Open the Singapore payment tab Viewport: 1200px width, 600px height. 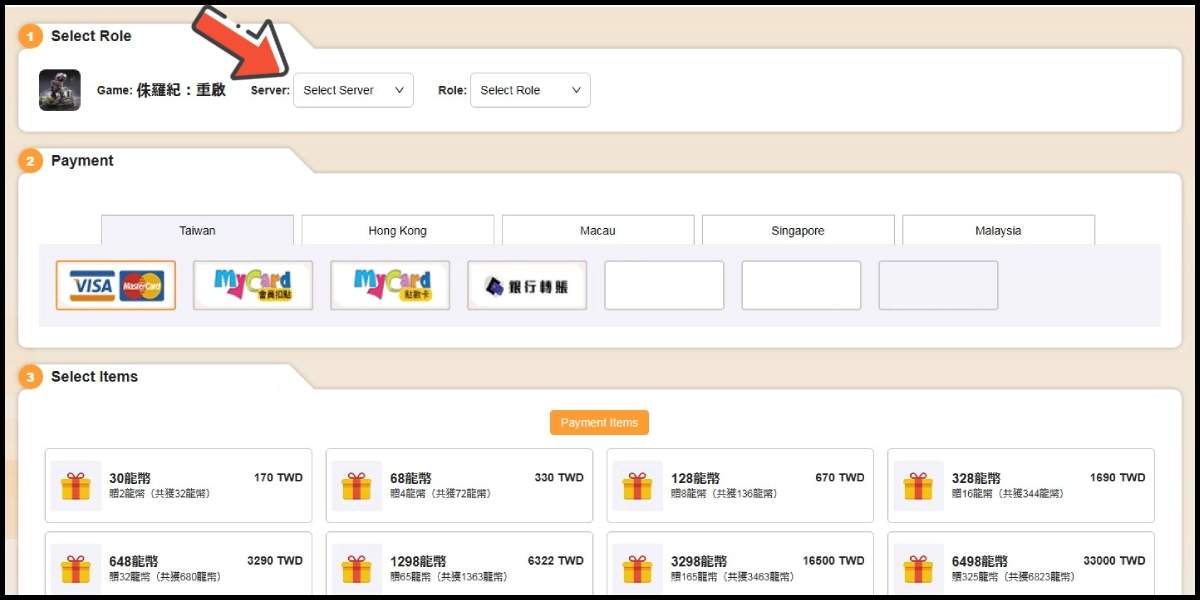pos(797,230)
